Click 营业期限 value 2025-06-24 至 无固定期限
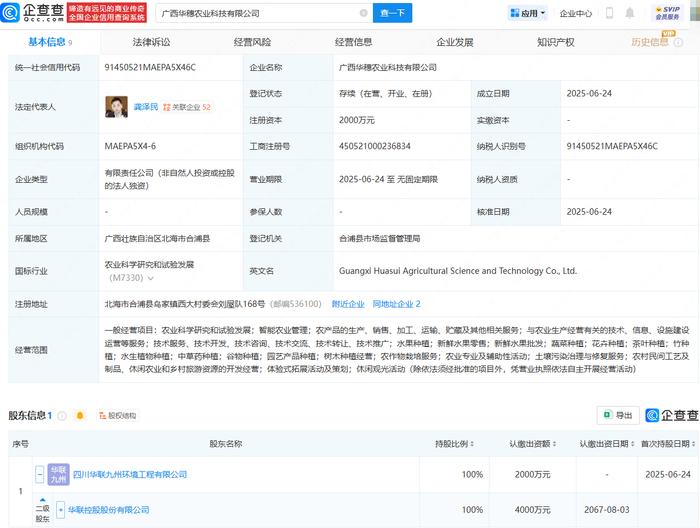The width and height of the screenshot is (700, 528). point(388,179)
